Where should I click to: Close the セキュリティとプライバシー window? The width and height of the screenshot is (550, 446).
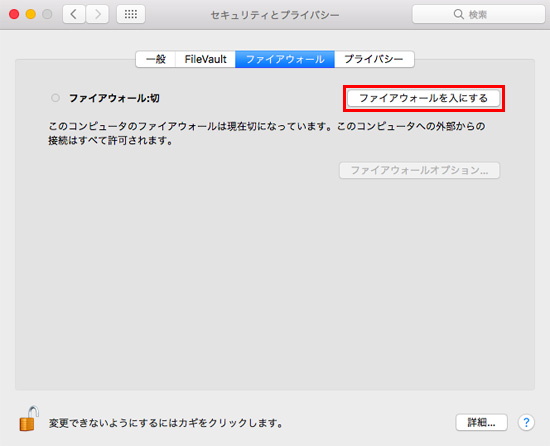[x=14, y=14]
